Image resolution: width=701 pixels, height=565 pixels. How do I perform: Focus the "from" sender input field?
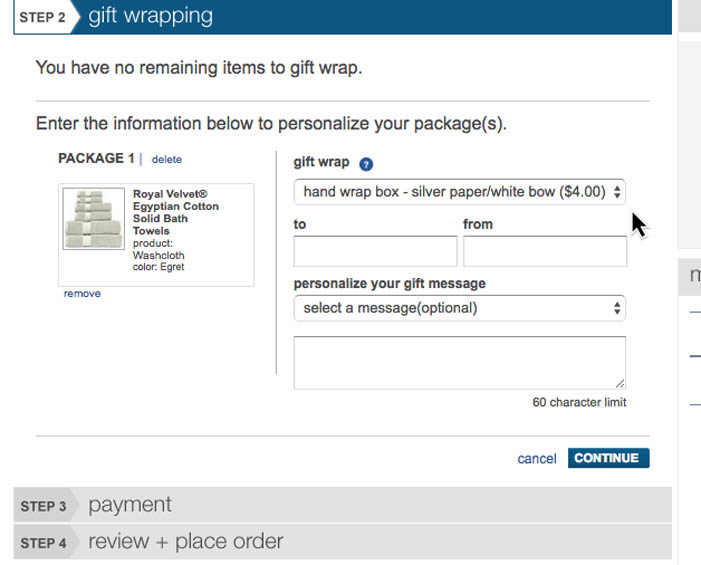click(x=544, y=251)
